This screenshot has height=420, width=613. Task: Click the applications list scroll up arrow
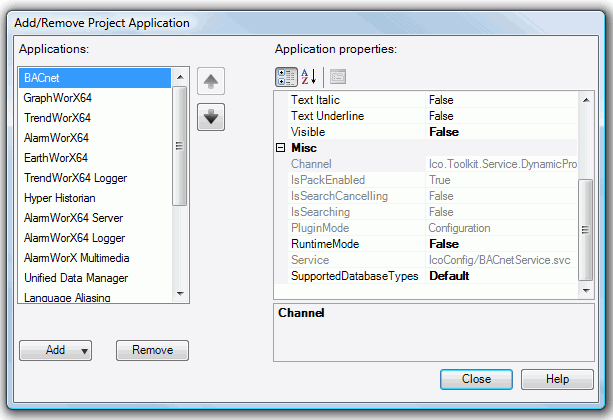(180, 77)
